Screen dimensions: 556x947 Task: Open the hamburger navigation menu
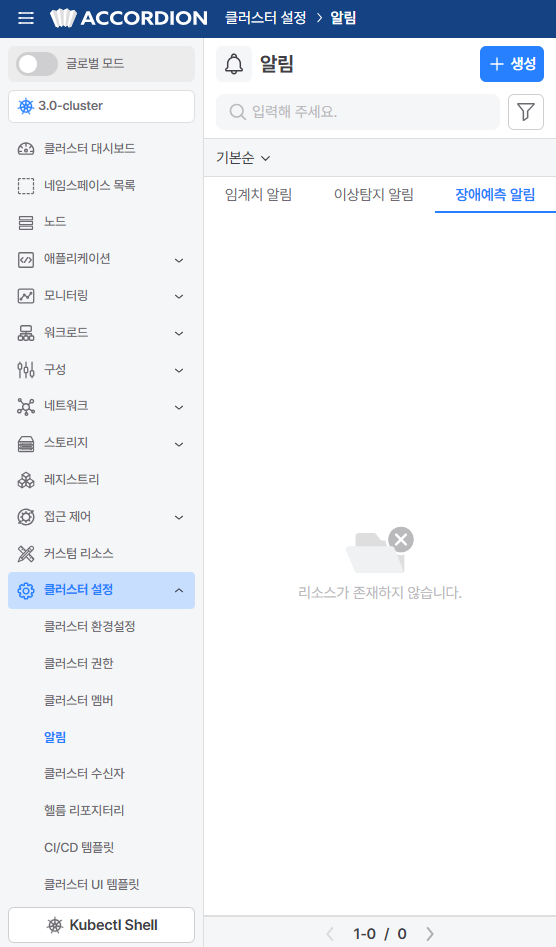[26, 18]
